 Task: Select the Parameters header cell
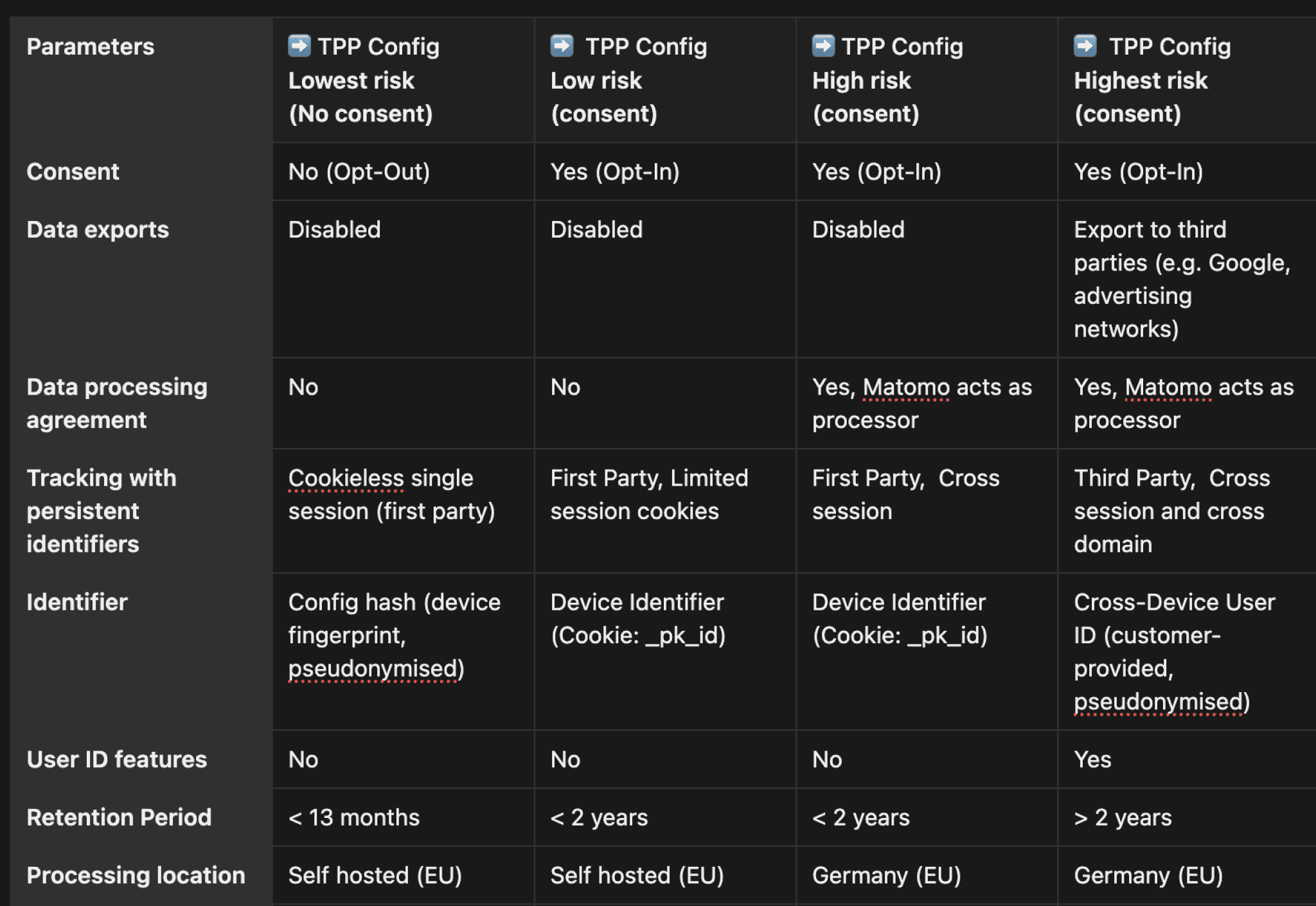91,47
